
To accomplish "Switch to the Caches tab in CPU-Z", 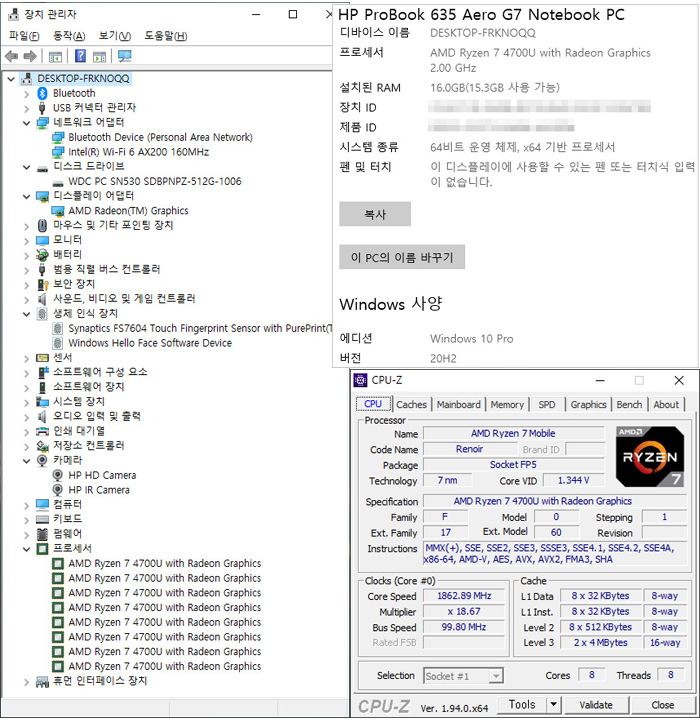I will (412, 405).
